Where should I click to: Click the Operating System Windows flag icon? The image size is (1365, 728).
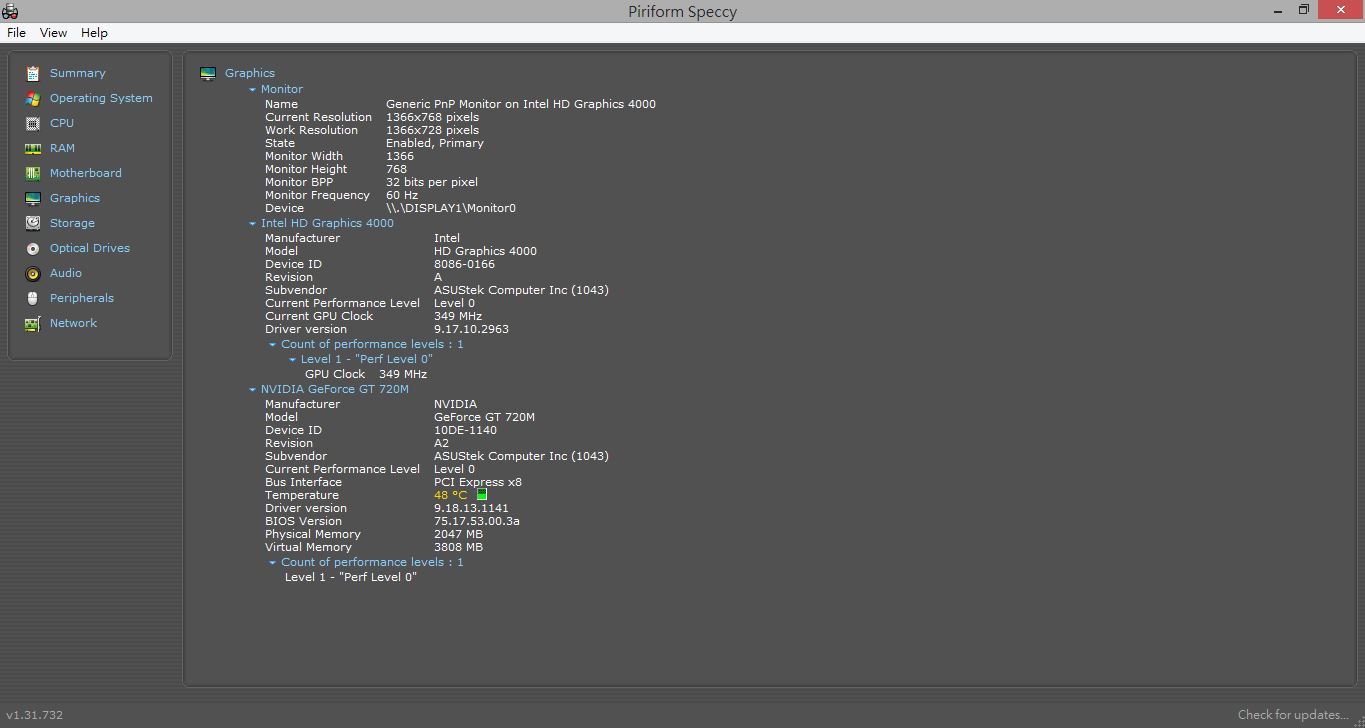[x=33, y=98]
